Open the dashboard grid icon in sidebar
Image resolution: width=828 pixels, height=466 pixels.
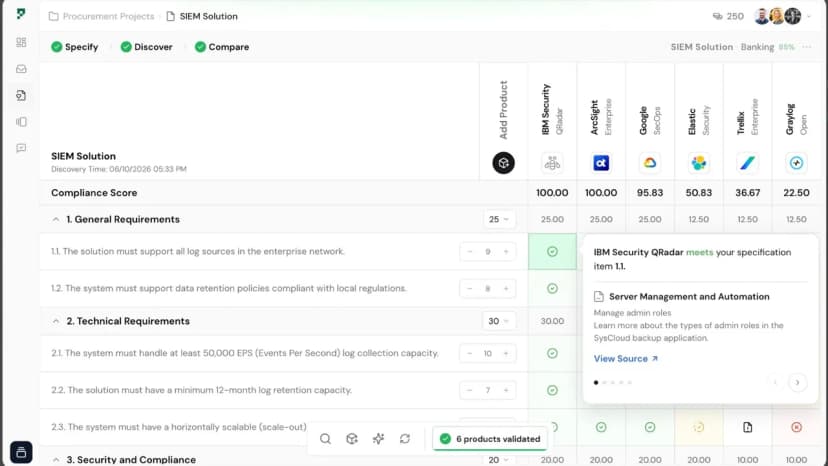click(x=21, y=42)
